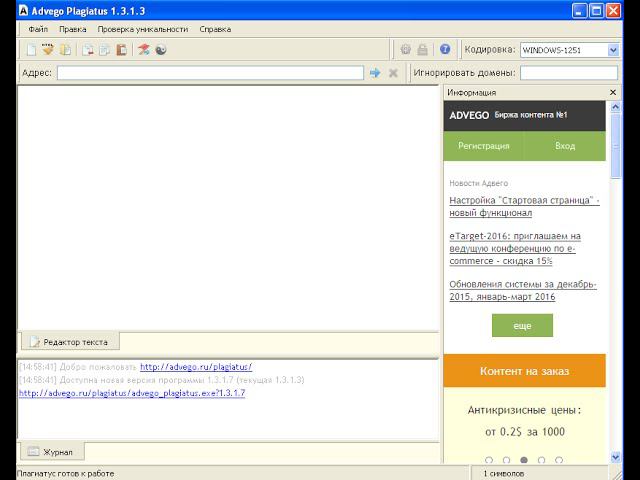Click the yellow Open file toolbar icon
Viewport: 640px width, 480px height.
pos(65,50)
